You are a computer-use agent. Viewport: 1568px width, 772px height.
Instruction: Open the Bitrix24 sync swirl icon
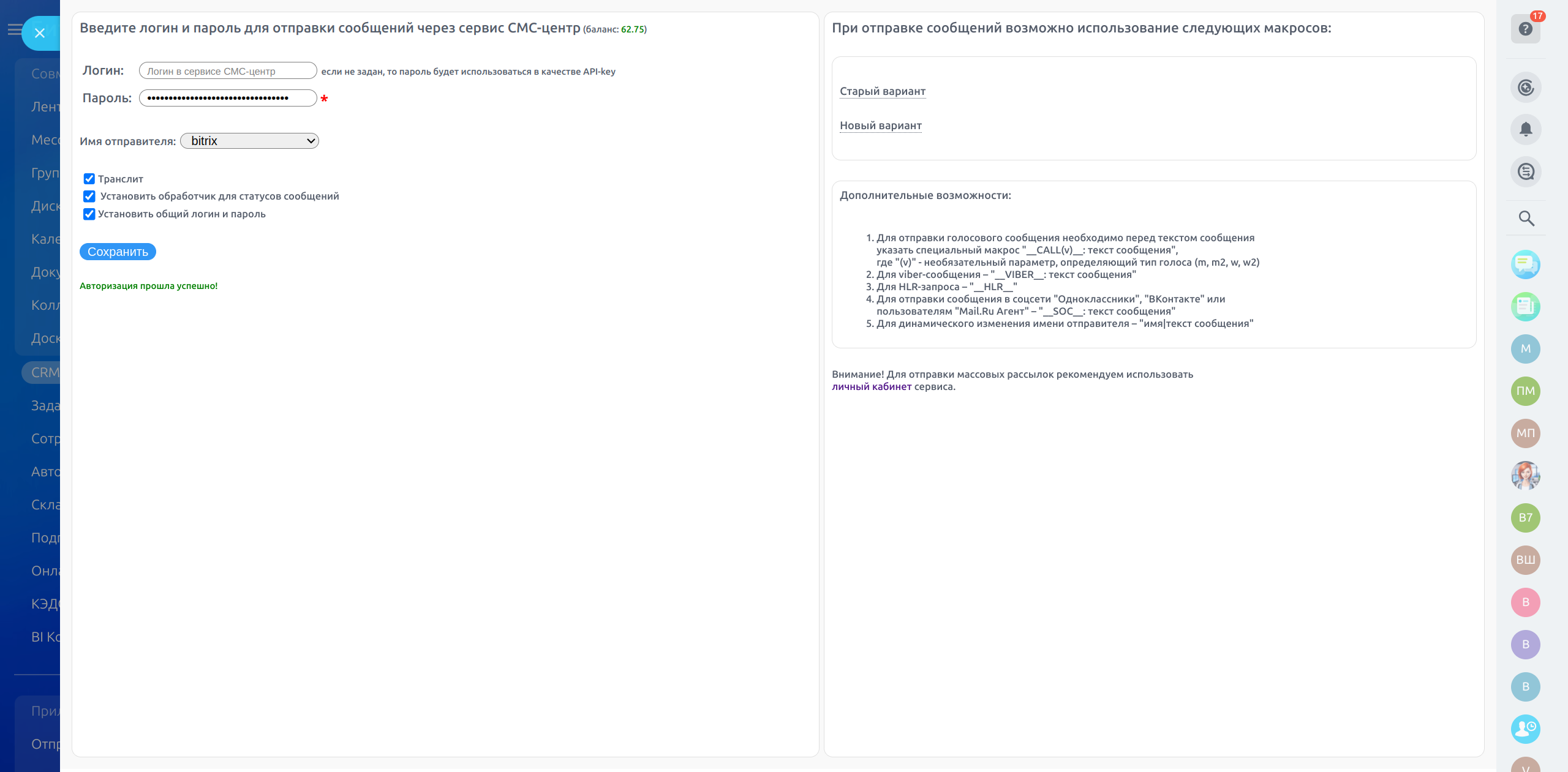coord(1525,88)
